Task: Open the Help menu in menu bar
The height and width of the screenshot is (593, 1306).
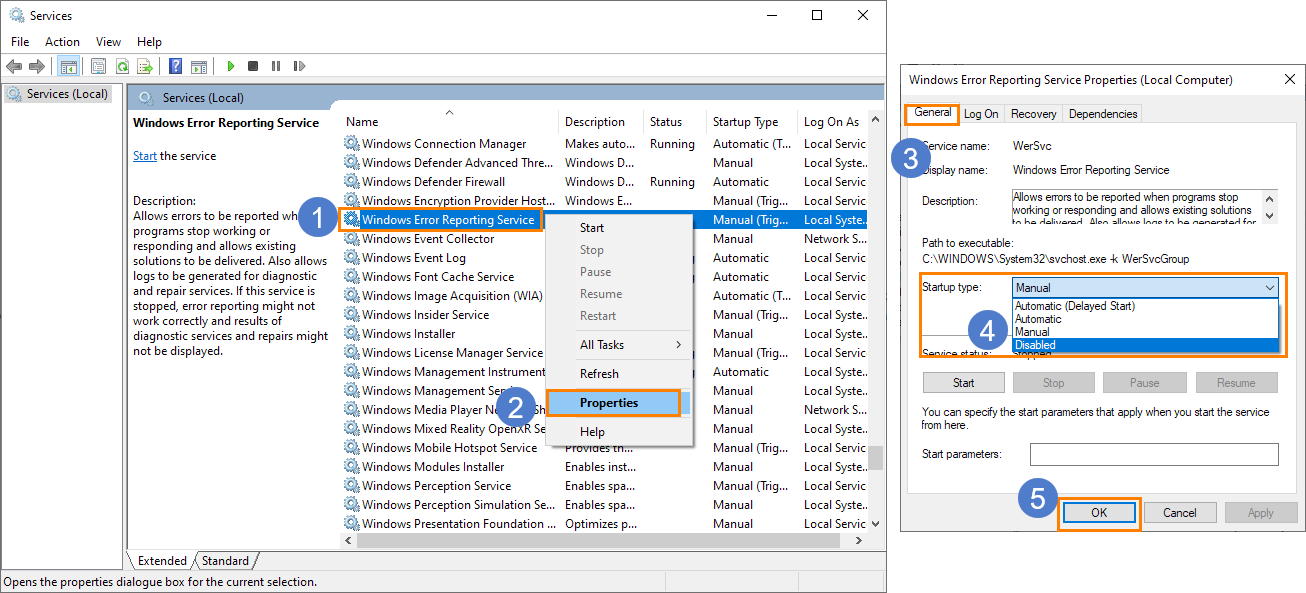Action: click(x=149, y=42)
